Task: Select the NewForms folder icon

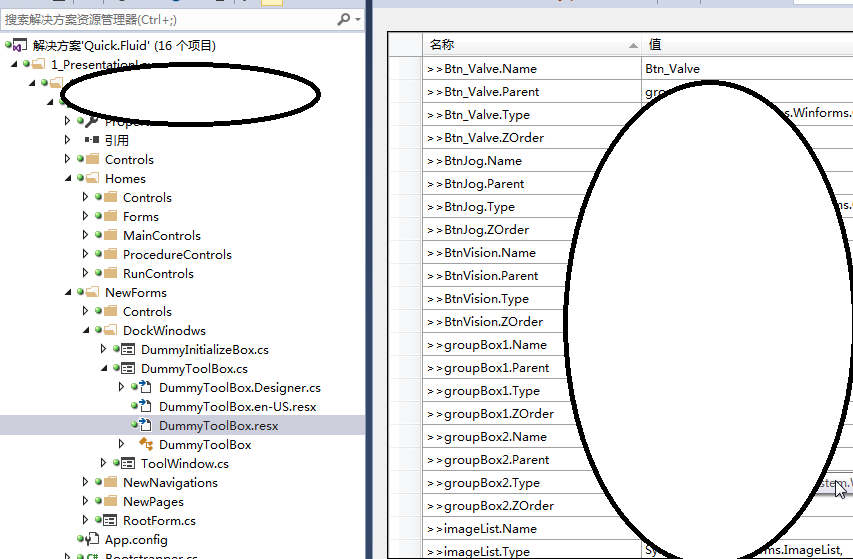Action: (92, 292)
